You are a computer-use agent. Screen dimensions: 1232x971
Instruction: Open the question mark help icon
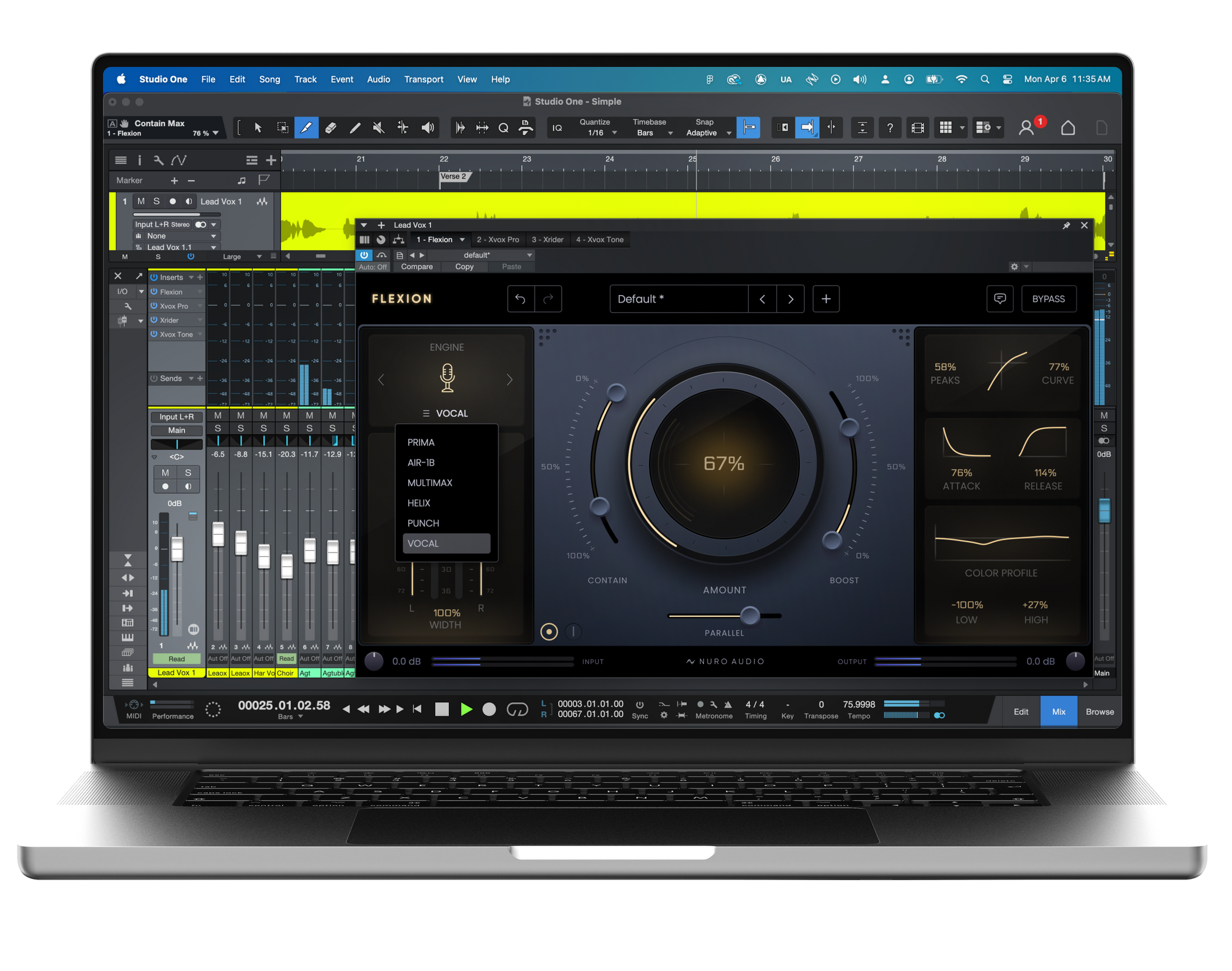[x=889, y=127]
